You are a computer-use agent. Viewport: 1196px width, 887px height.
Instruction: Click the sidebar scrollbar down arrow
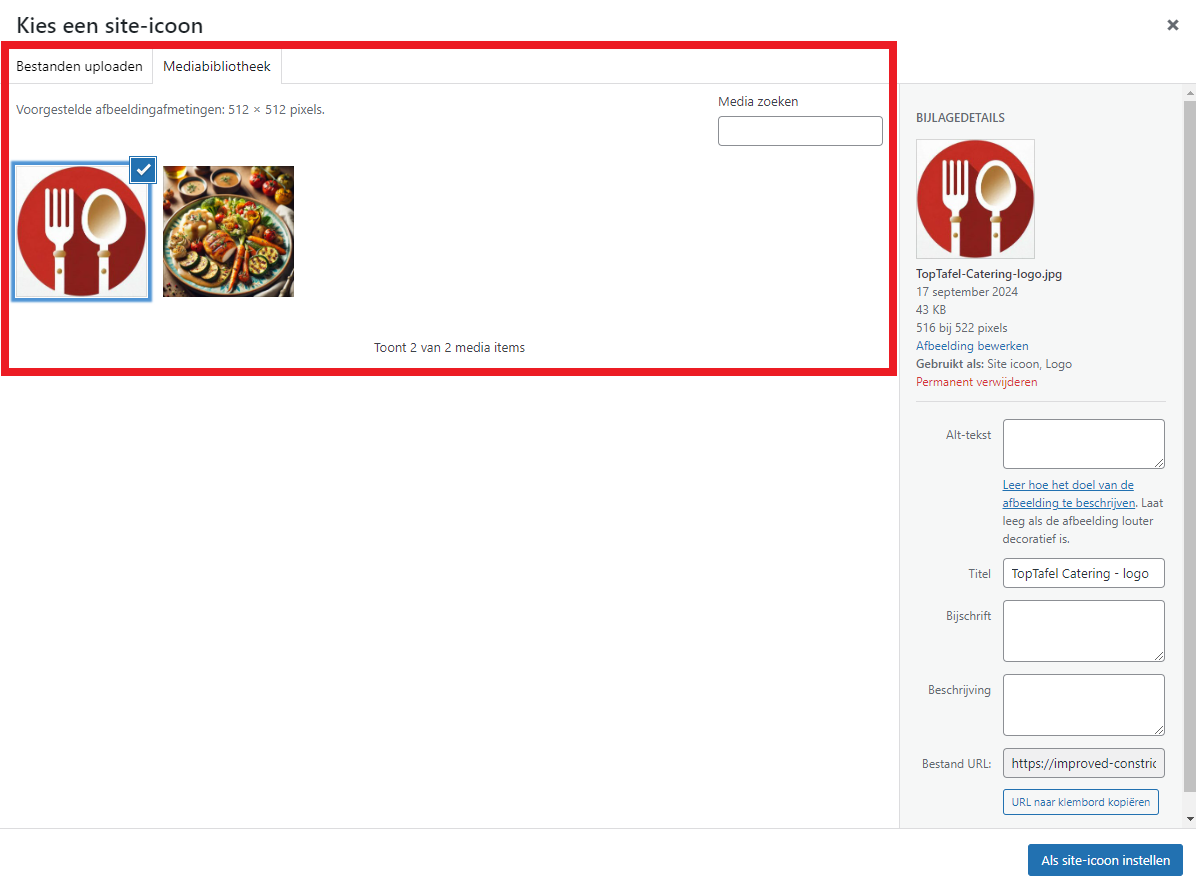coord(1190,819)
